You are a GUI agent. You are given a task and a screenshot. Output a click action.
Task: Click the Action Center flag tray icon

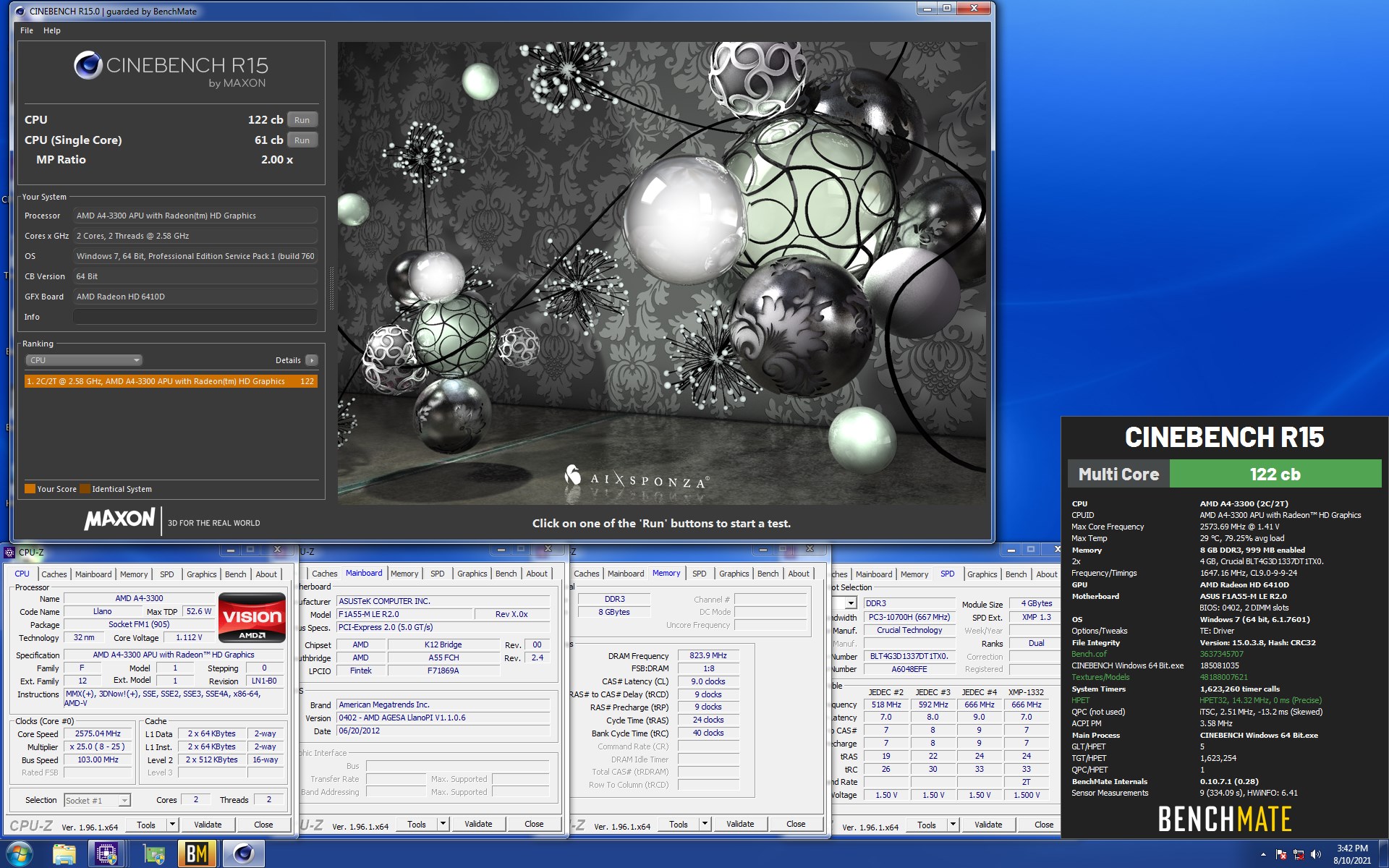pos(1281,854)
